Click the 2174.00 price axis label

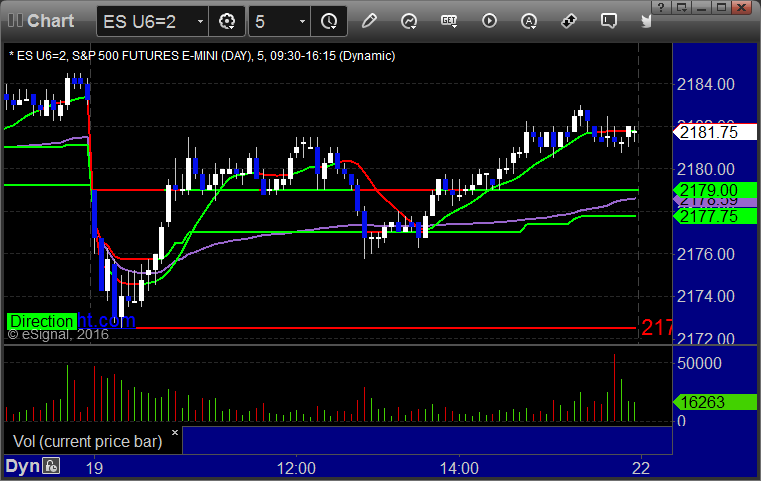point(706,296)
